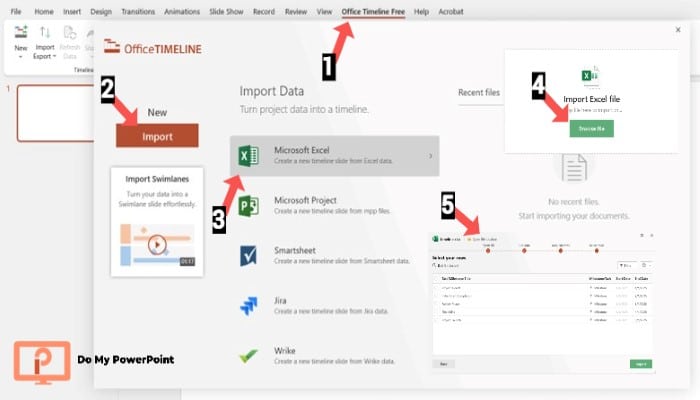Click Back button in preview window
This screenshot has height=400, width=700.
coord(443,364)
